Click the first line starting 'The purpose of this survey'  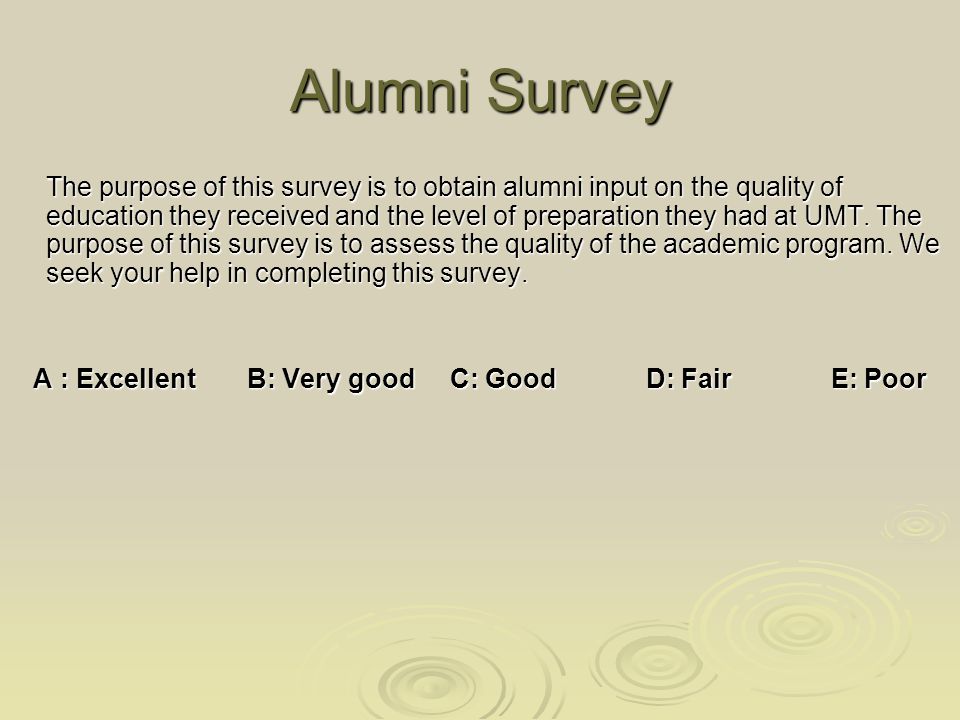point(444,187)
